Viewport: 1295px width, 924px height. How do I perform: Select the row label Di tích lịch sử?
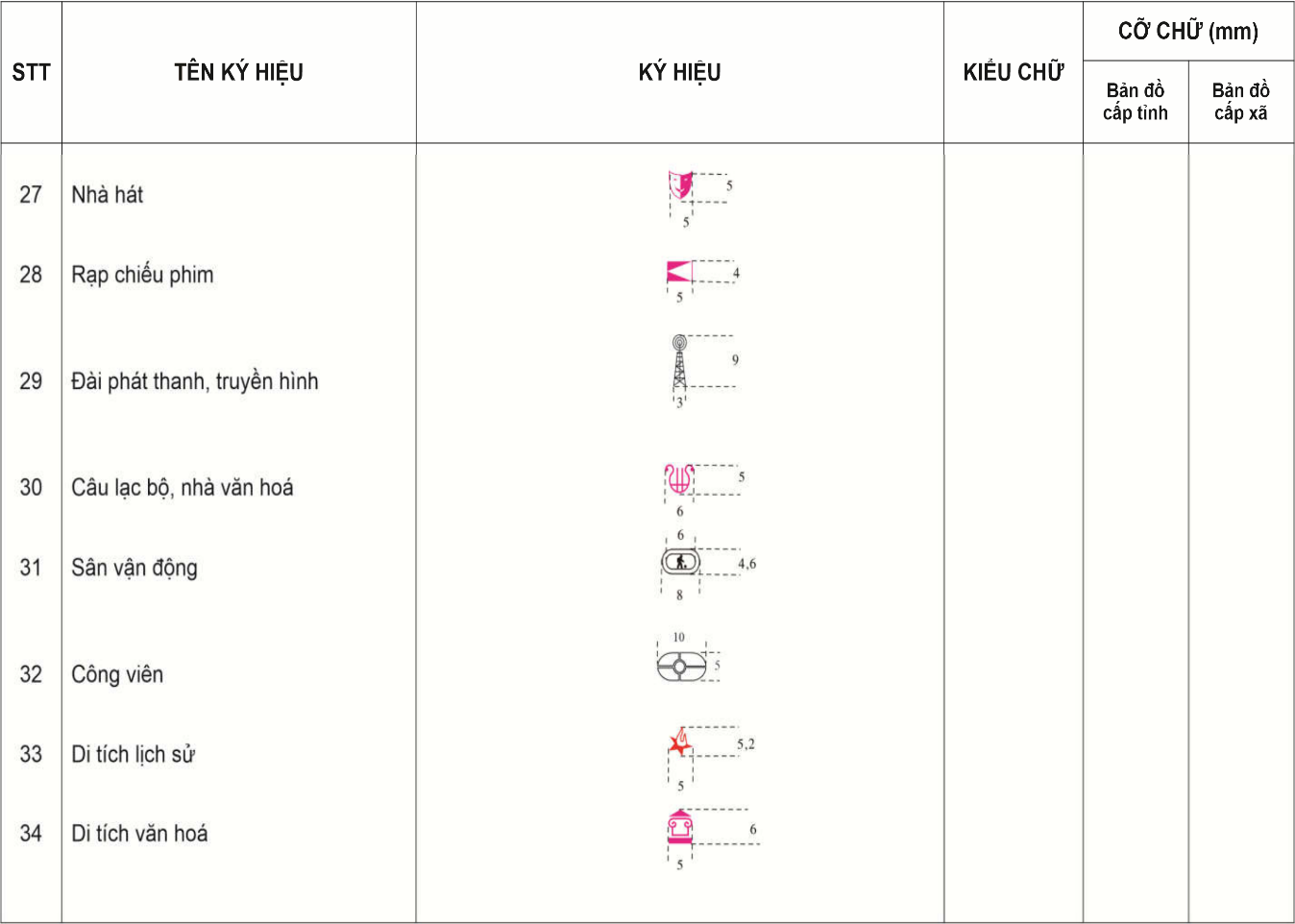pos(133,754)
